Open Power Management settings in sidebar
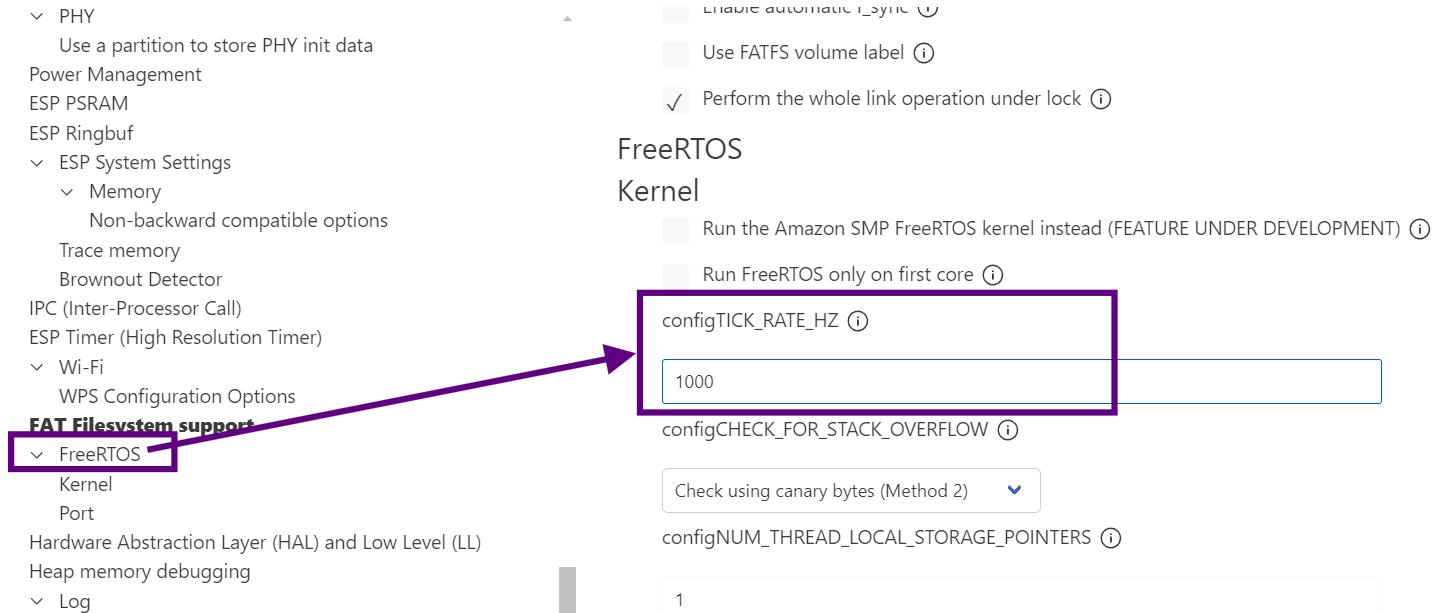The image size is (1442, 613). tap(115, 75)
